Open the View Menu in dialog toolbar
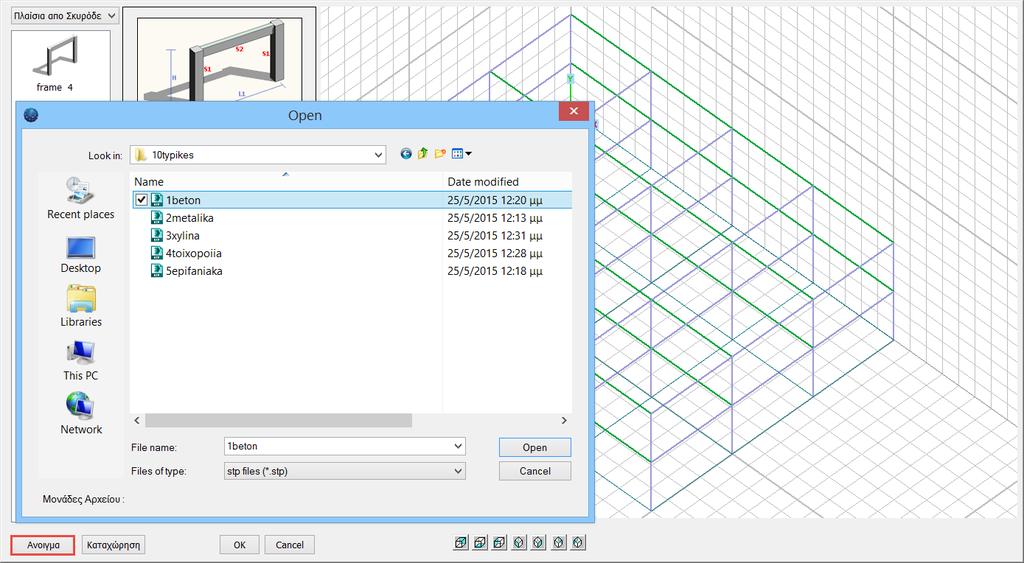This screenshot has height=563, width=1024. tap(462, 154)
